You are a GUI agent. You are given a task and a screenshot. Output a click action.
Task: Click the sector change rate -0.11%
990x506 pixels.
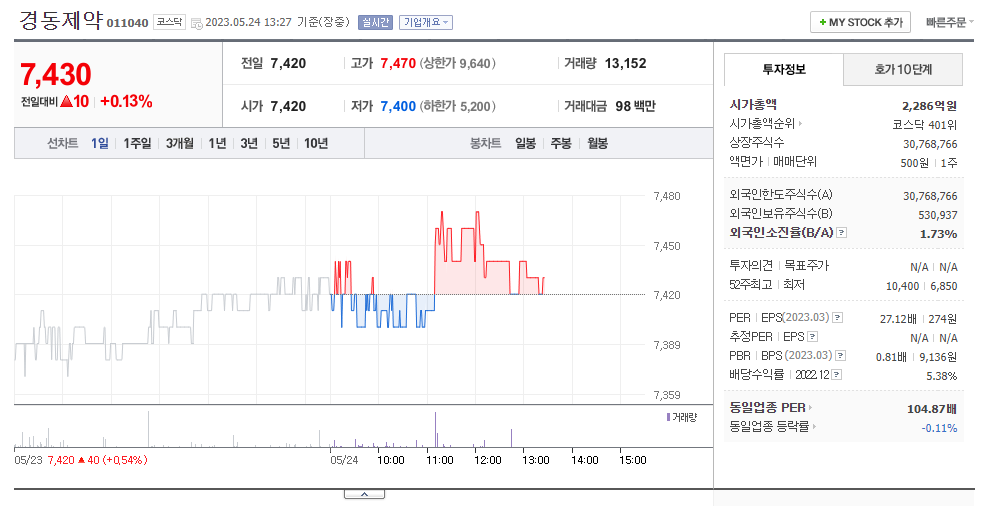click(939, 428)
